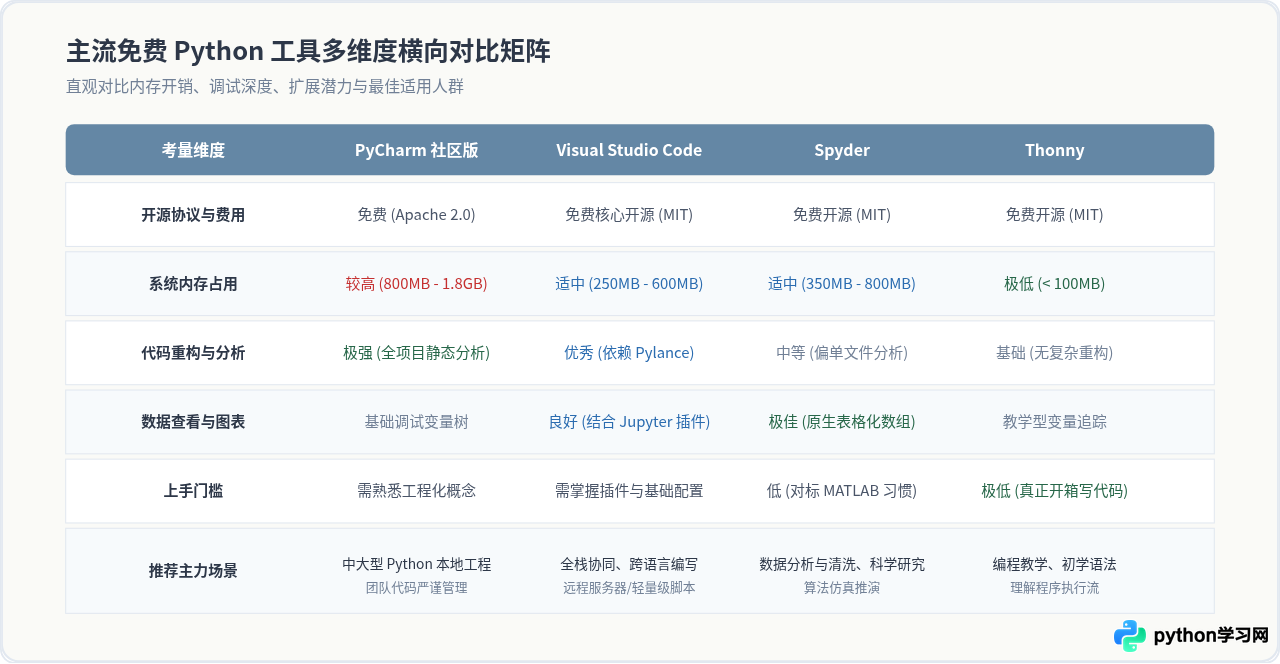Image resolution: width=1280 pixels, height=664 pixels.
Task: Click the '良好 (结合 Jupyter 插件)' cell
Action: [629, 422]
